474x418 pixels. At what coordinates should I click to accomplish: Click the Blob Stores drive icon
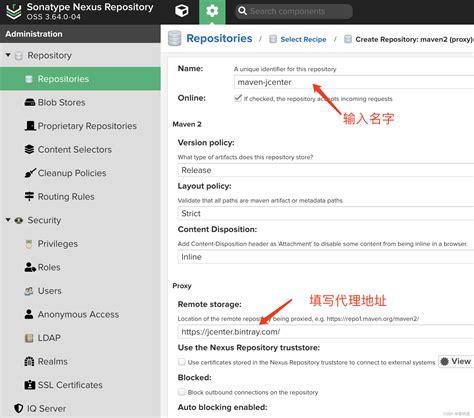pos(30,102)
